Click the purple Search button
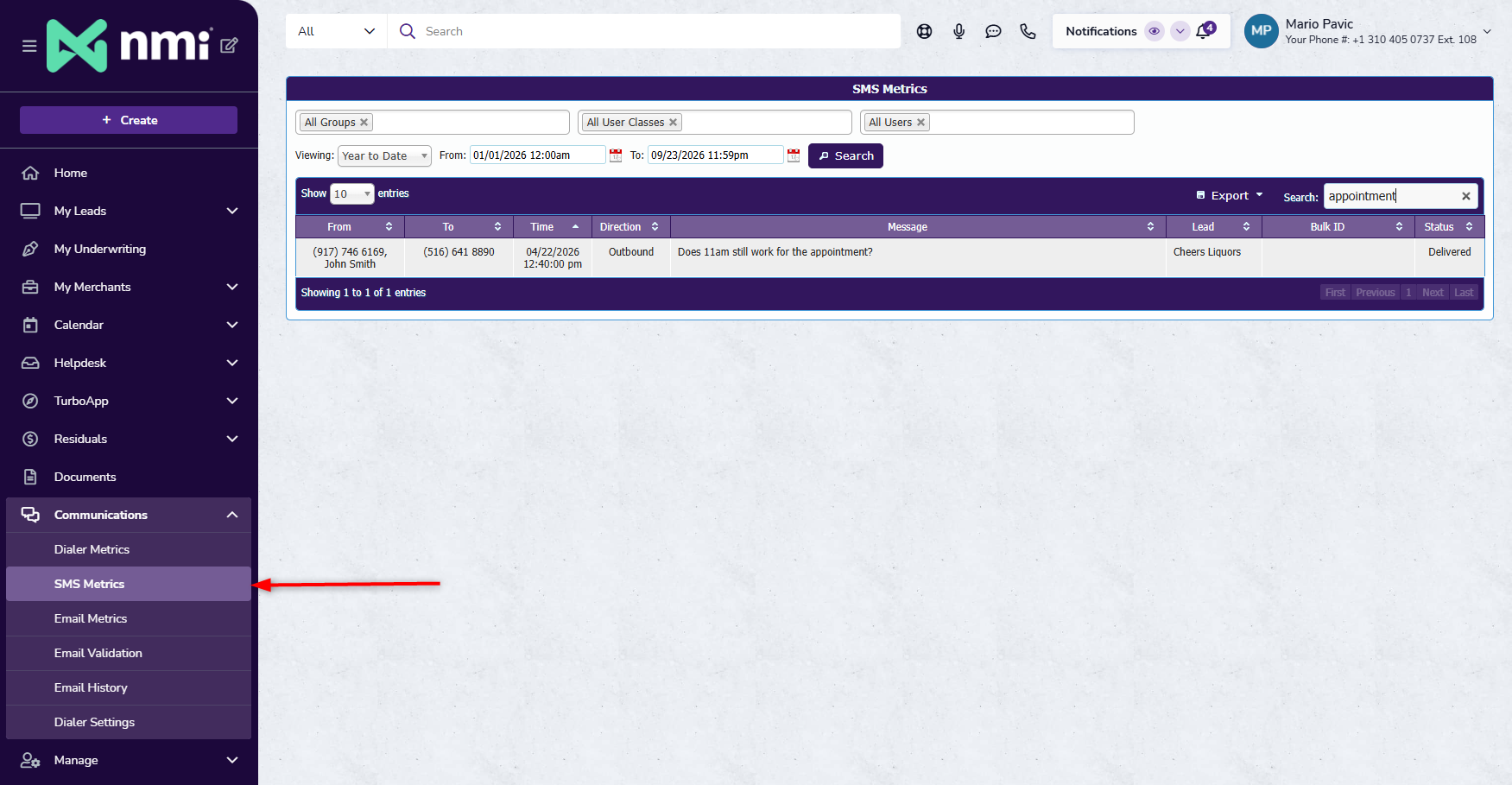1512x785 pixels. pos(845,155)
